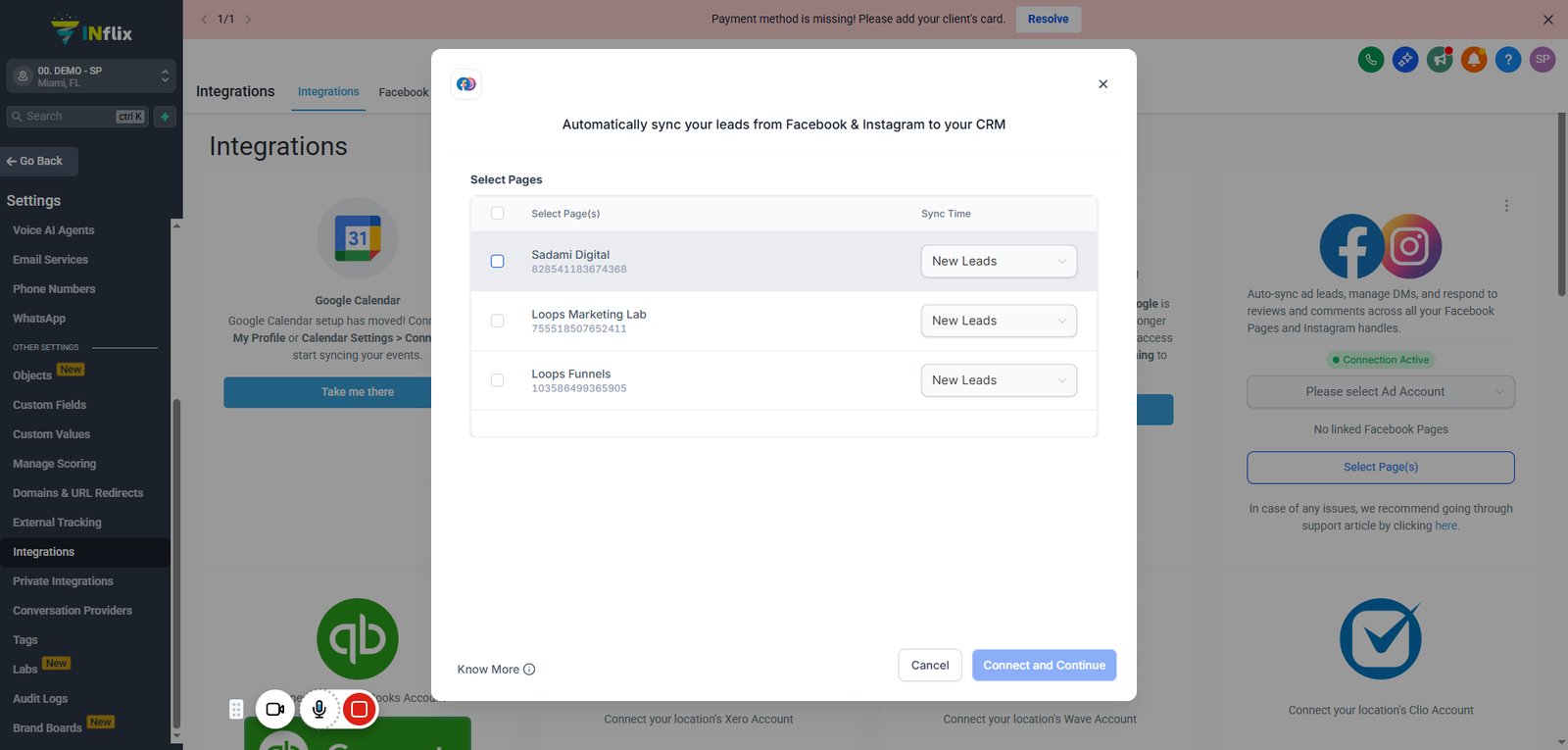This screenshot has height=750, width=1568.
Task: Click the Connect and Continue button
Action: tap(1044, 665)
